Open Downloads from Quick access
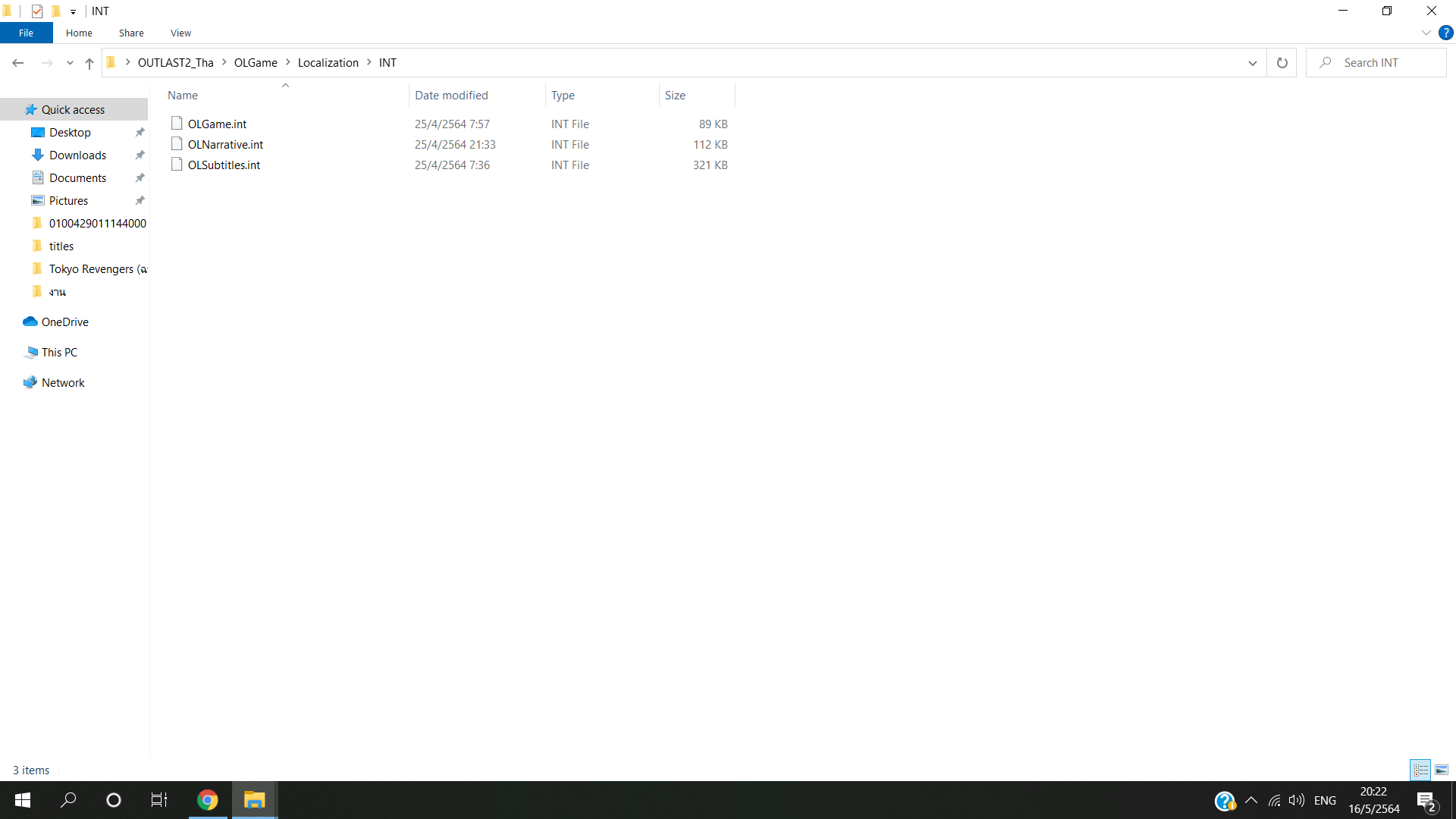Image resolution: width=1456 pixels, height=819 pixels. [77, 155]
